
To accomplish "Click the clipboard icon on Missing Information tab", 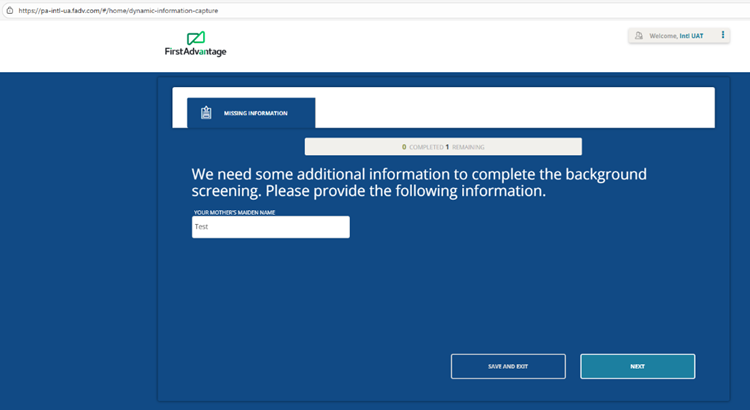I will pos(206,113).
